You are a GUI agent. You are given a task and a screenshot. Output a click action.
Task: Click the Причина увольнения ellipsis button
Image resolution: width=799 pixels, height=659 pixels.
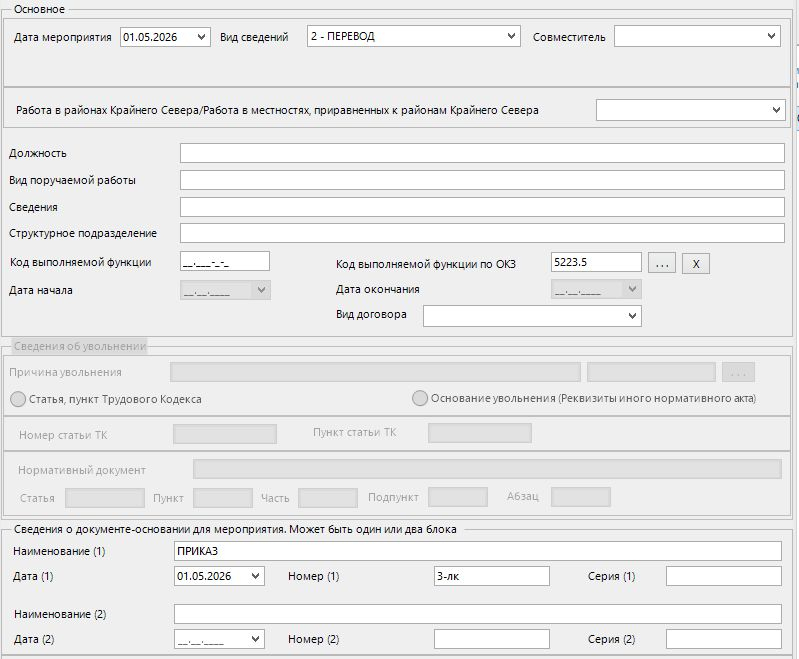[738, 372]
